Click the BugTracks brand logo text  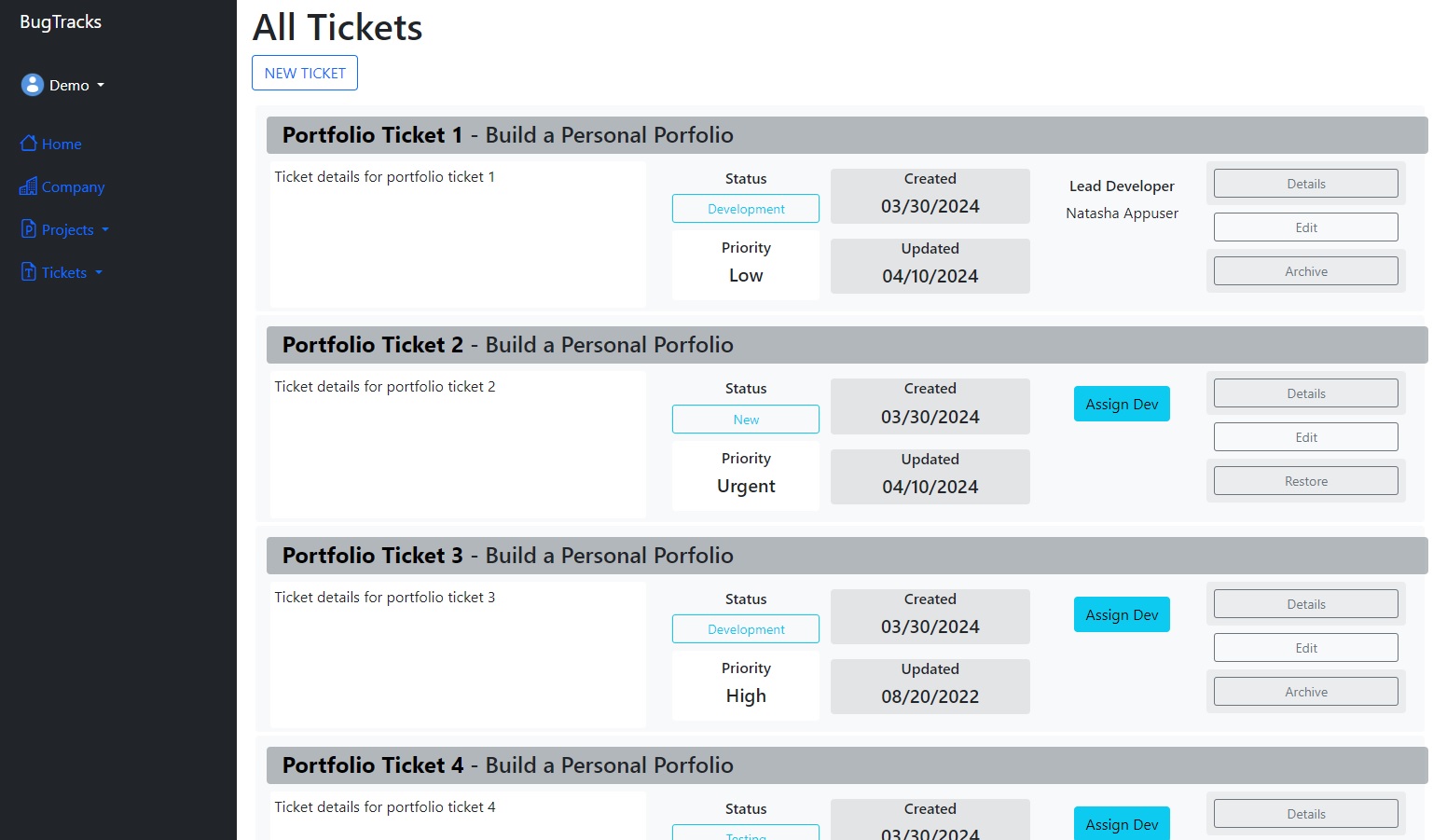(x=61, y=22)
